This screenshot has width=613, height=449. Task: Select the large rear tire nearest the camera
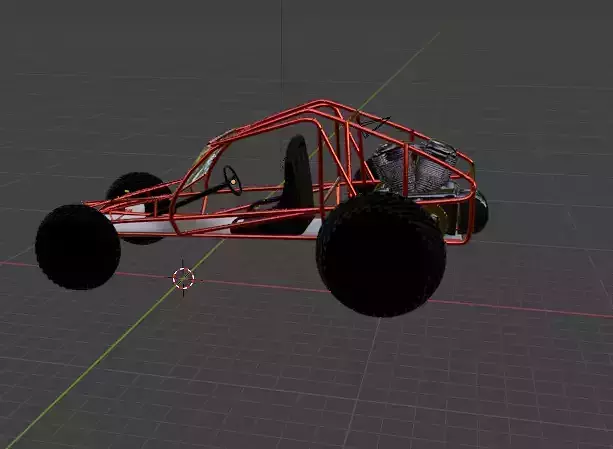click(x=380, y=255)
